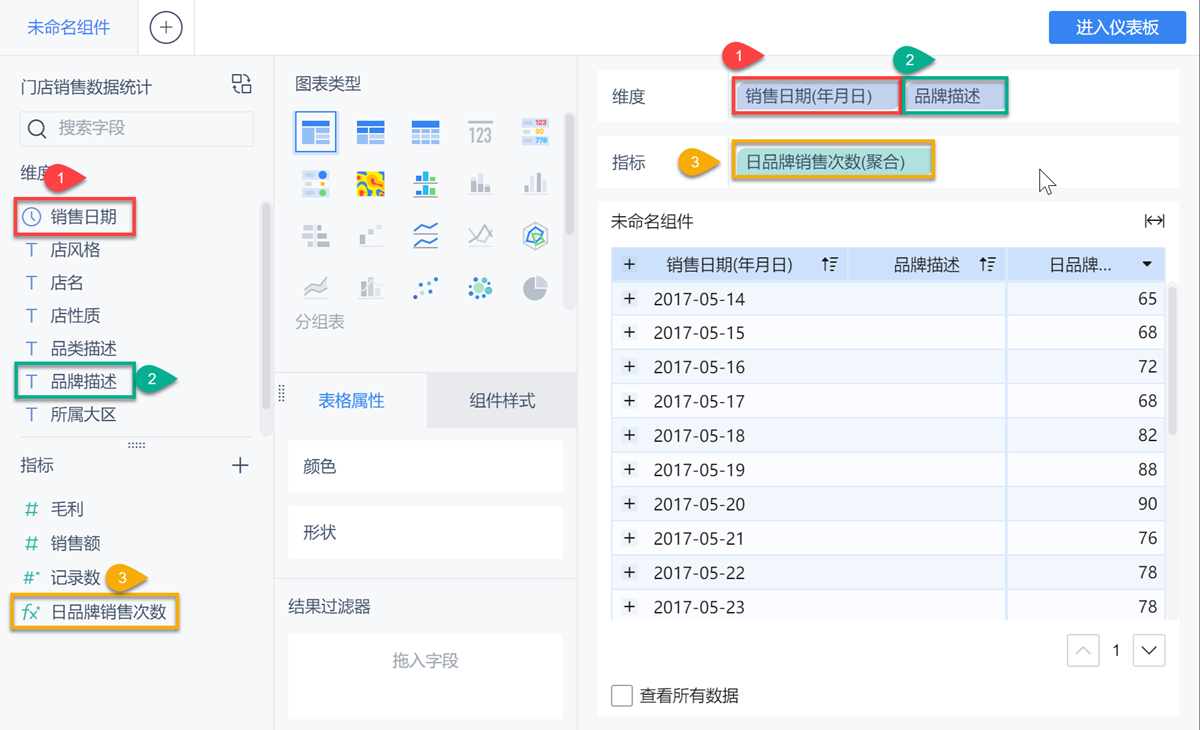Screen dimensions: 1200x730
Task: Click the 销售日期(年月日) dimension pill
Action: (x=816, y=96)
